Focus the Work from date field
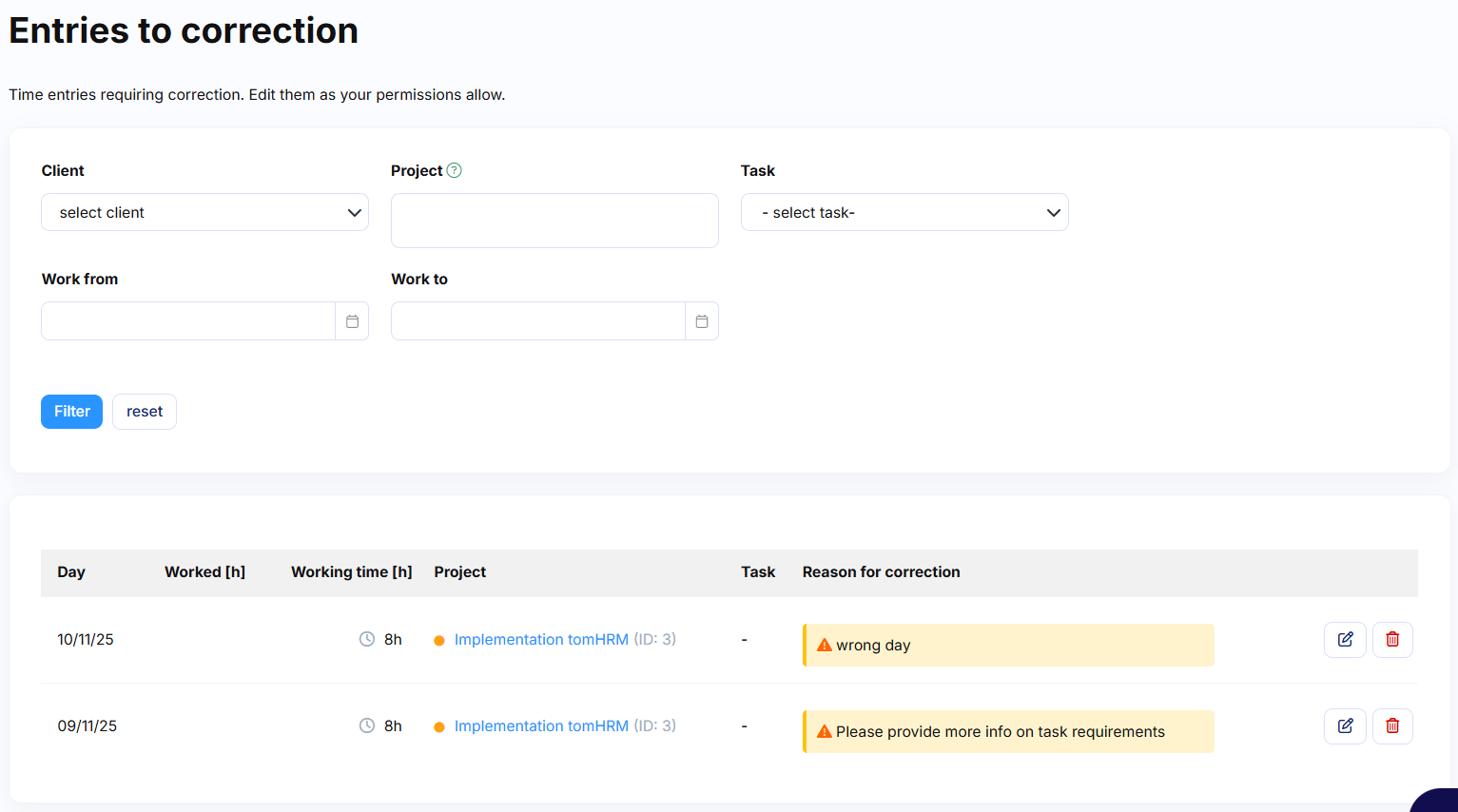Image resolution: width=1458 pixels, height=812 pixels. 188,321
